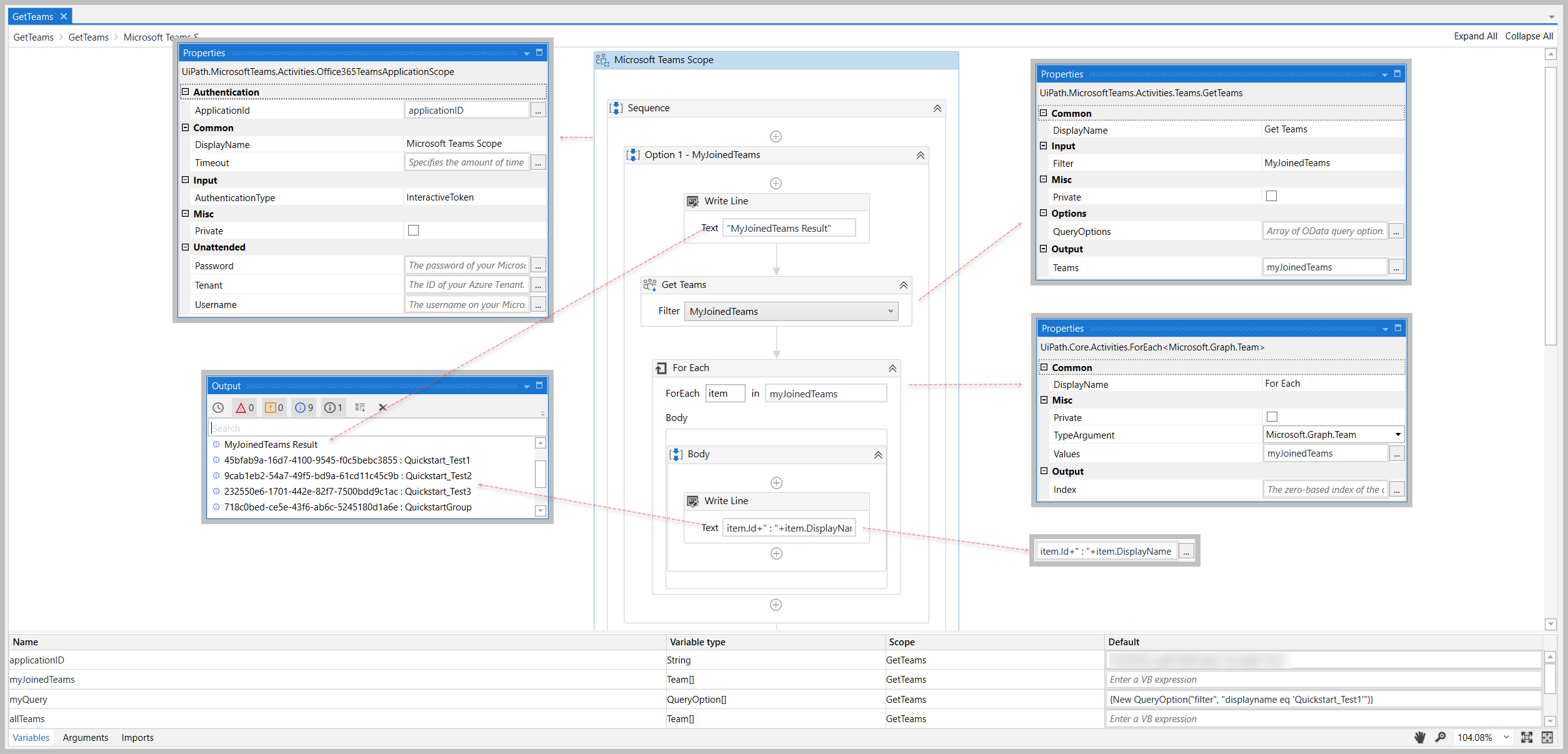This screenshot has height=754, width=1568.
Task: Toggle Private checkbox in For Each properties
Action: pos(1272,417)
